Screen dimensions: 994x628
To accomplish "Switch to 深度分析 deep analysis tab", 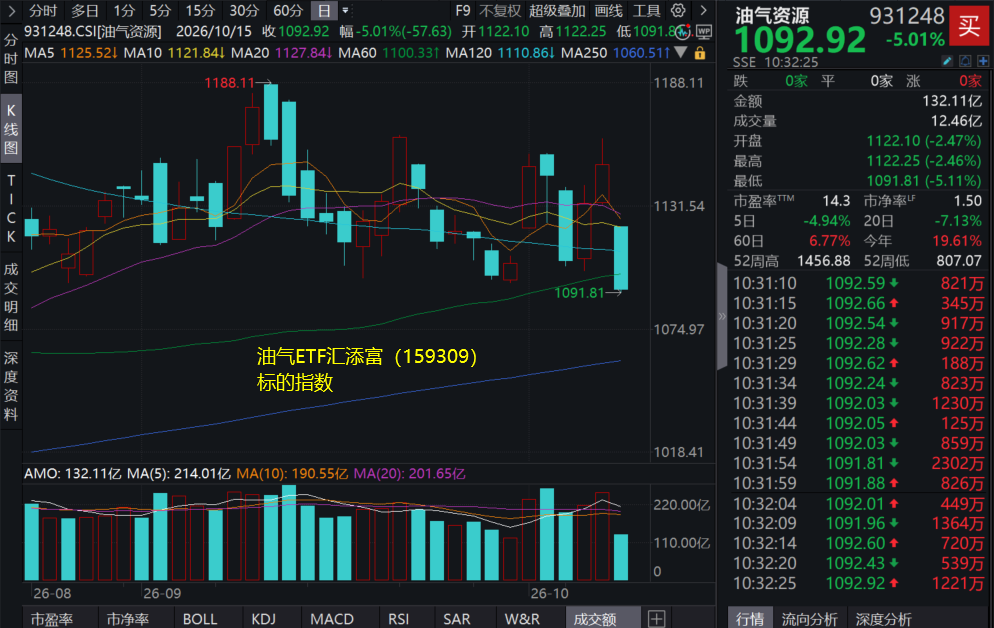I will click(x=884, y=619).
